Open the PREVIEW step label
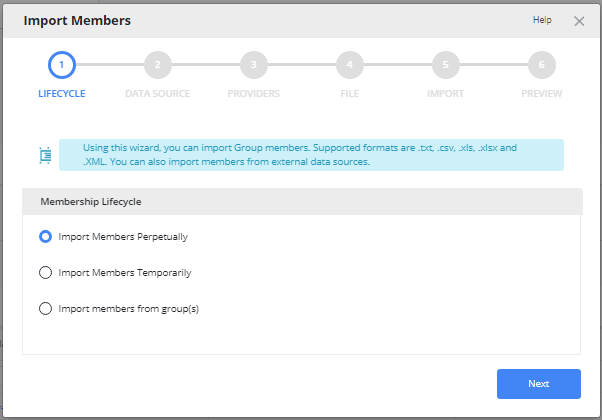This screenshot has width=602, height=420. [x=541, y=94]
